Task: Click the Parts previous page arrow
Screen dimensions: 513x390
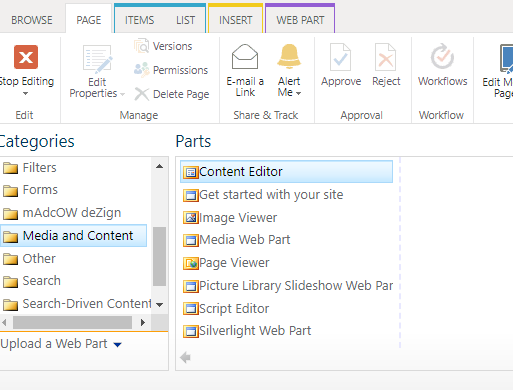Action: click(x=185, y=358)
